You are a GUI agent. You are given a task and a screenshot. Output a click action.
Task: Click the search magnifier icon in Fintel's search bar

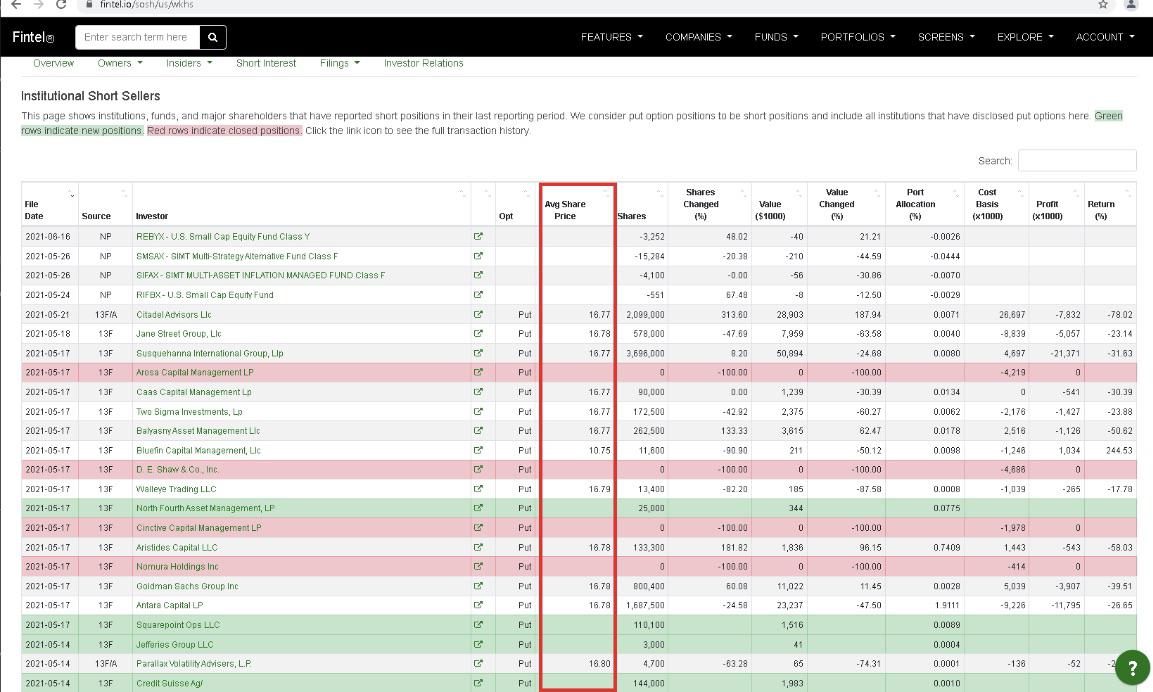point(211,37)
